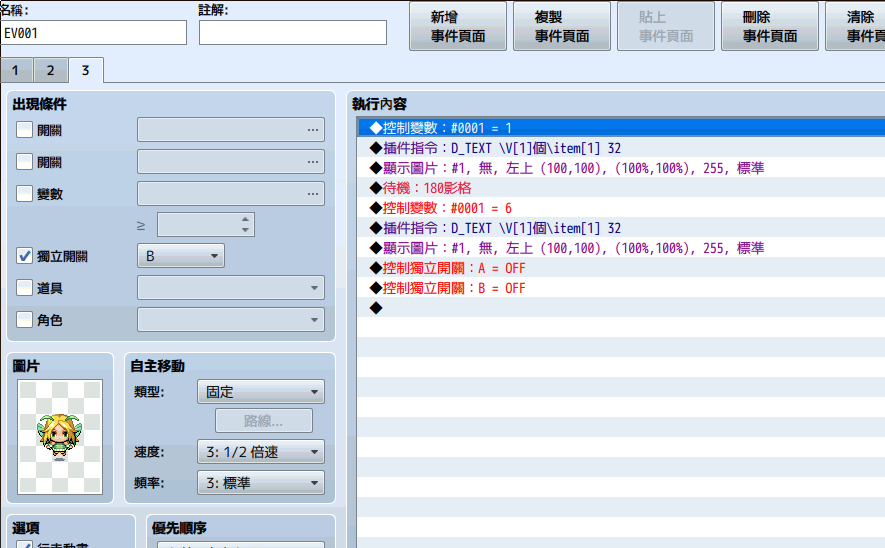
Task: Click the 清除事件頁面 button
Action: tap(856, 27)
